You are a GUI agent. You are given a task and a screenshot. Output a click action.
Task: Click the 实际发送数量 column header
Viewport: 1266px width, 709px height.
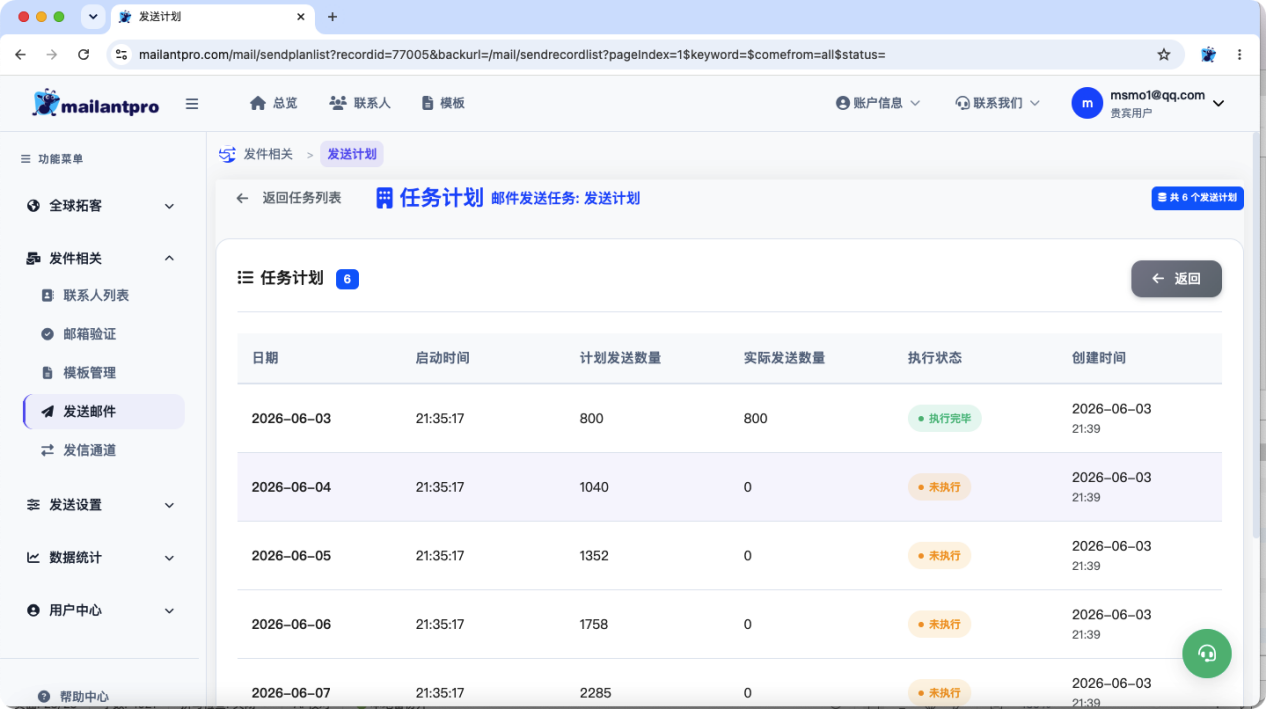pyautogui.click(x=784, y=358)
